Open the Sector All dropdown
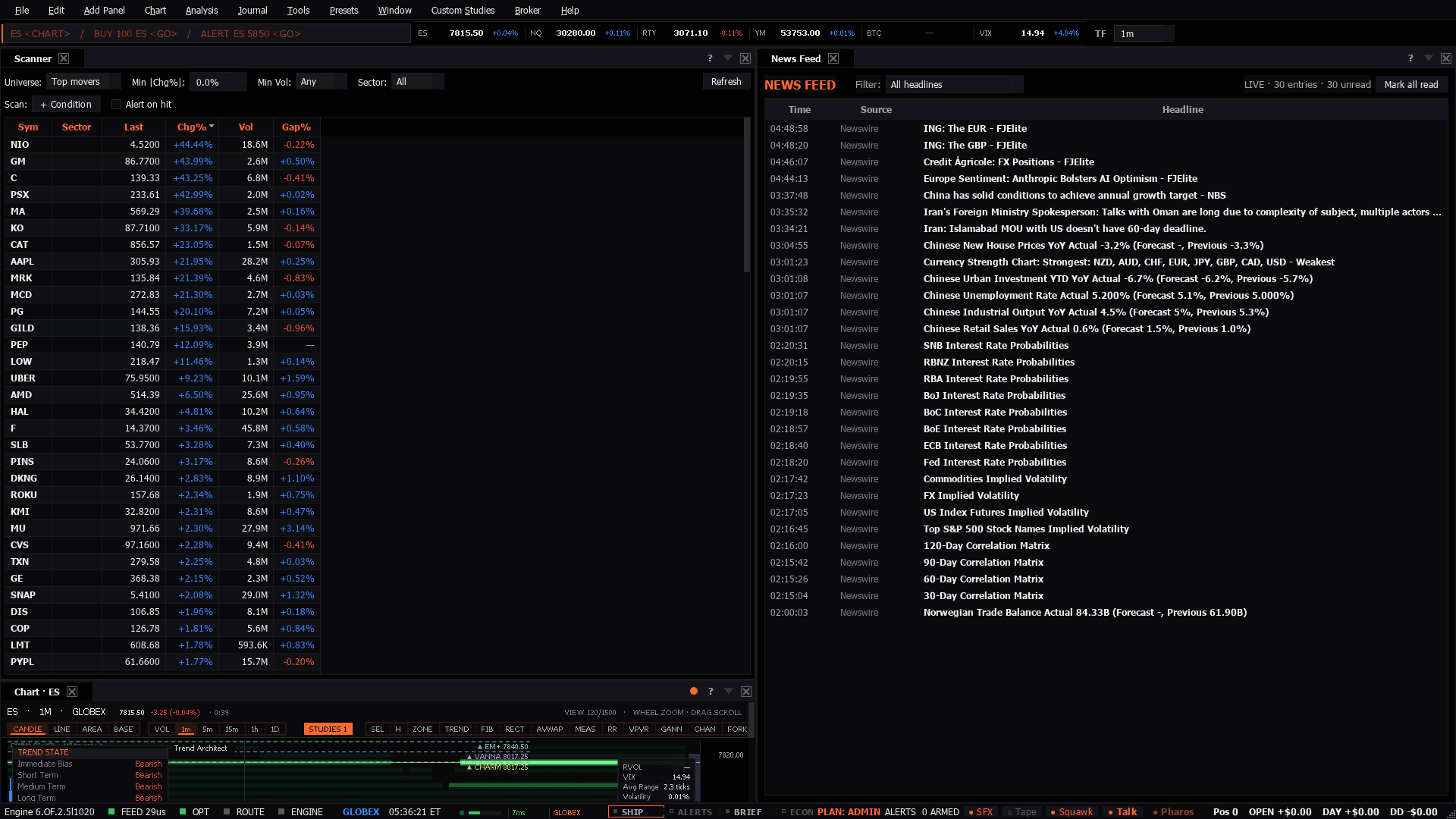 417,82
